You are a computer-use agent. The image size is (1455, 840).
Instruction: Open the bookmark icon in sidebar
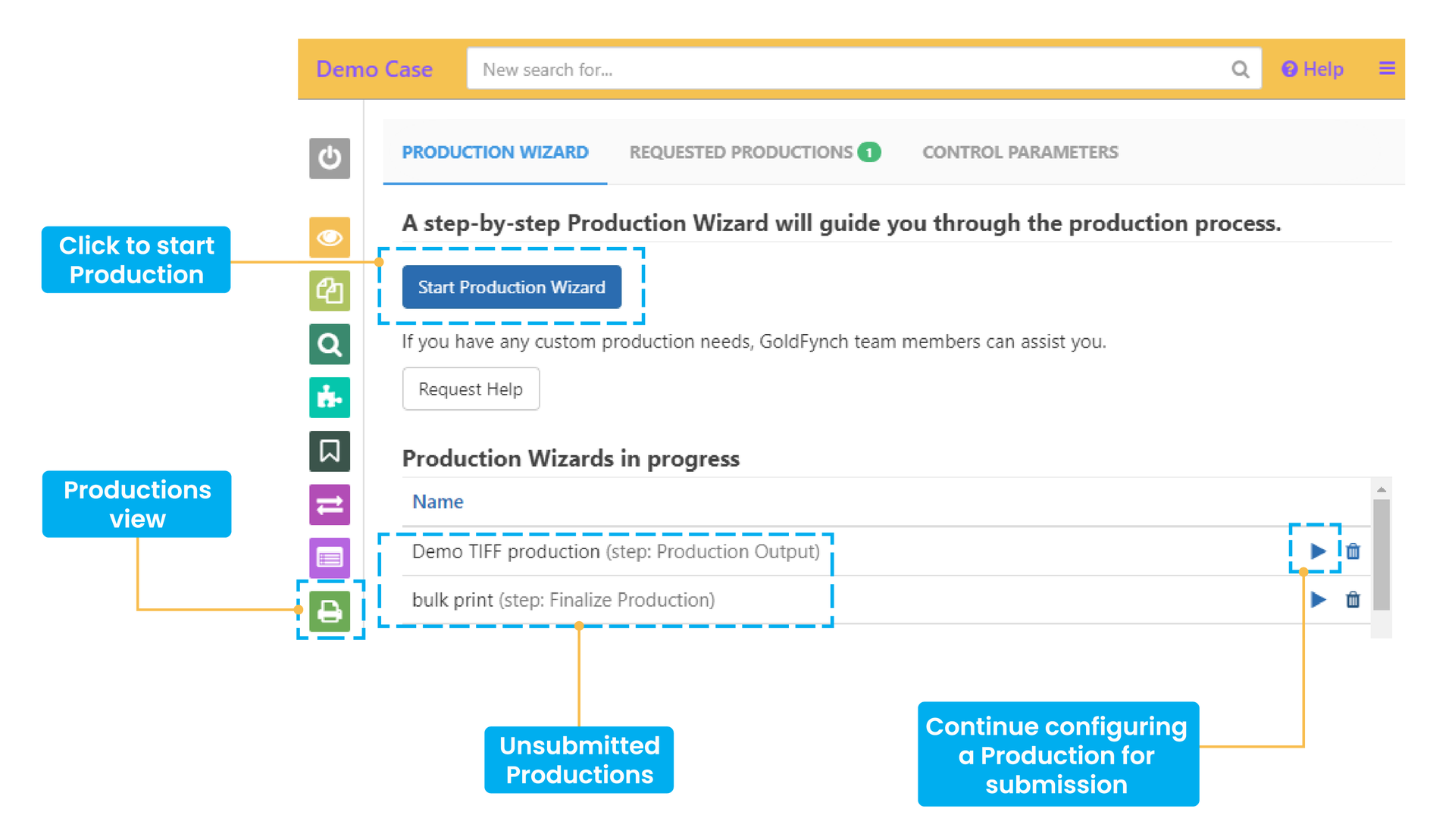[x=330, y=451]
